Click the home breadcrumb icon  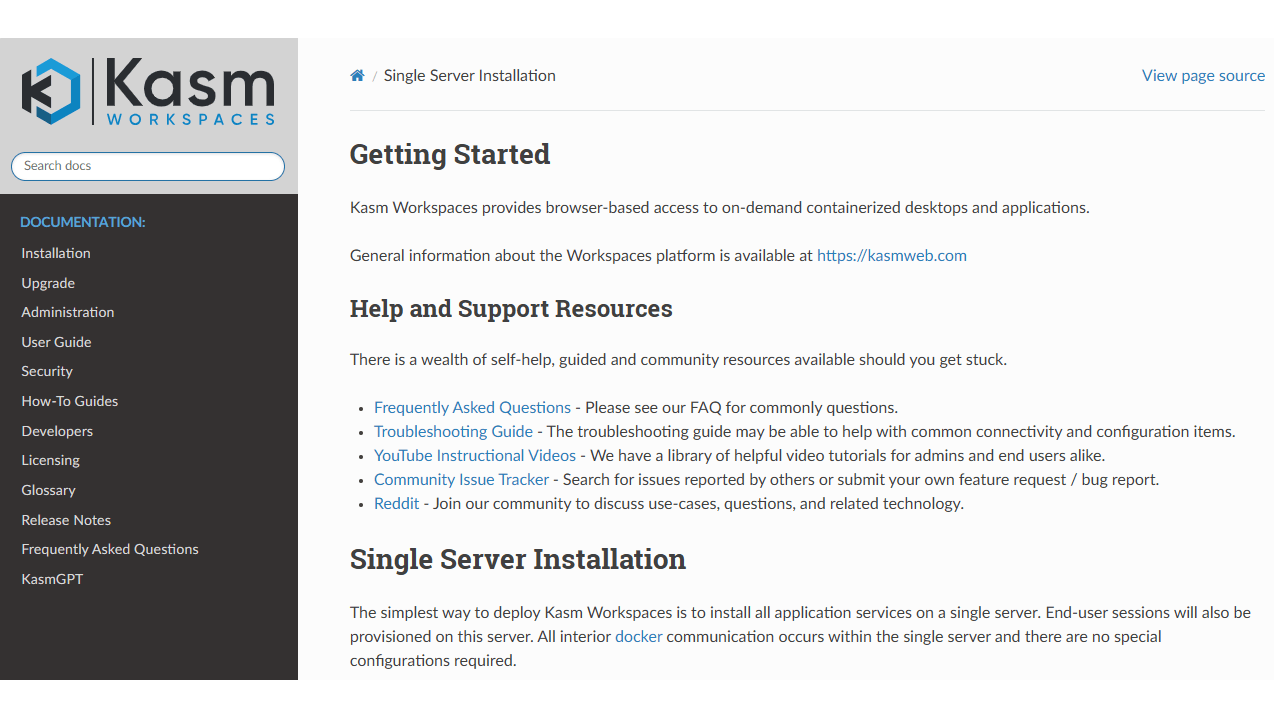point(357,76)
